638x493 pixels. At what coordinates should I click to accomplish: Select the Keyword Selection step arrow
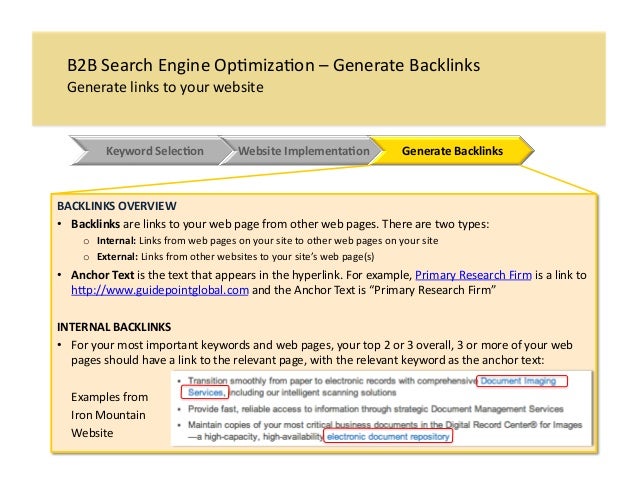pyautogui.click(x=151, y=151)
